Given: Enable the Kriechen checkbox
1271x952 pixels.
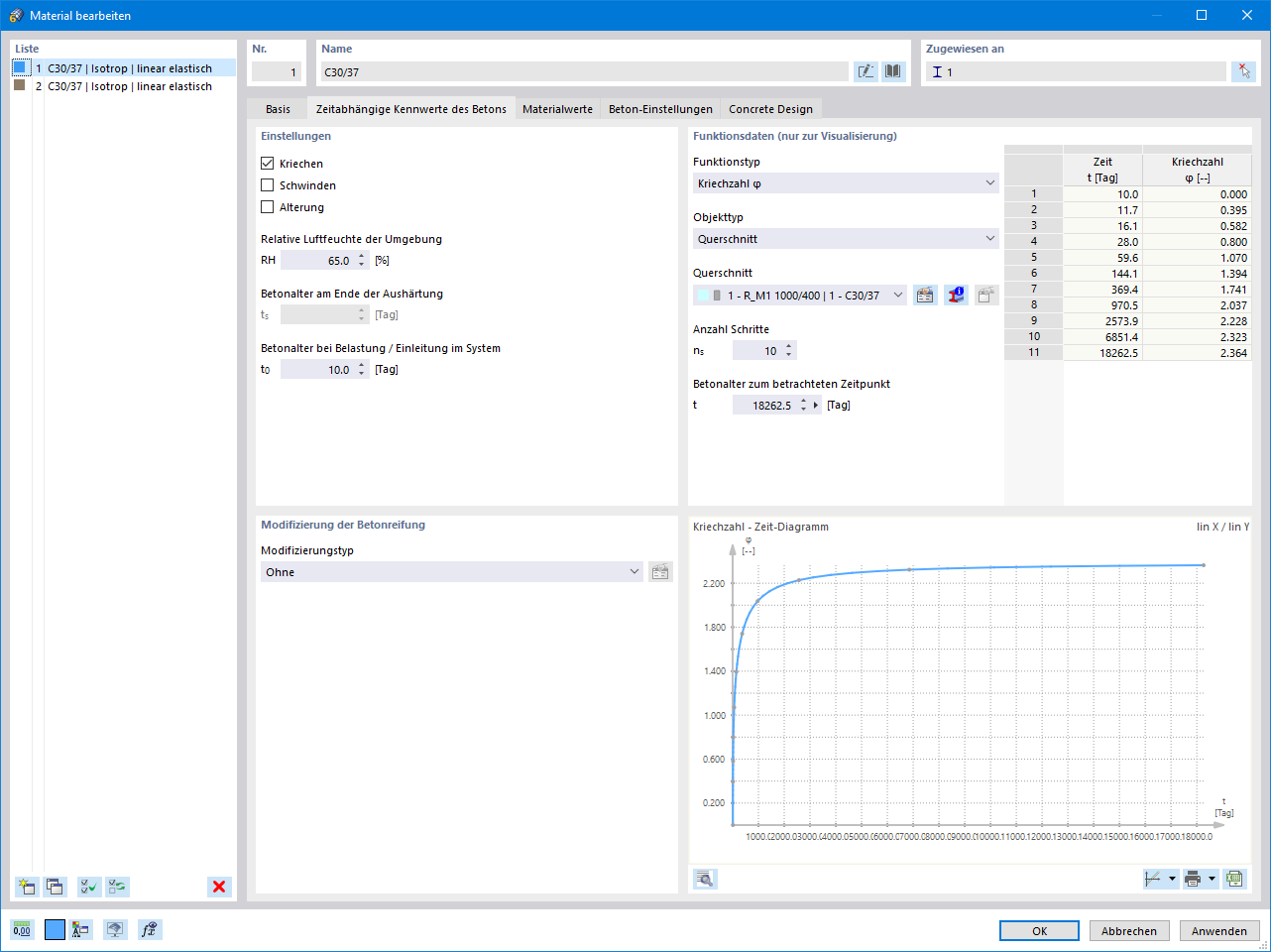Looking at the screenshot, I should click(267, 164).
